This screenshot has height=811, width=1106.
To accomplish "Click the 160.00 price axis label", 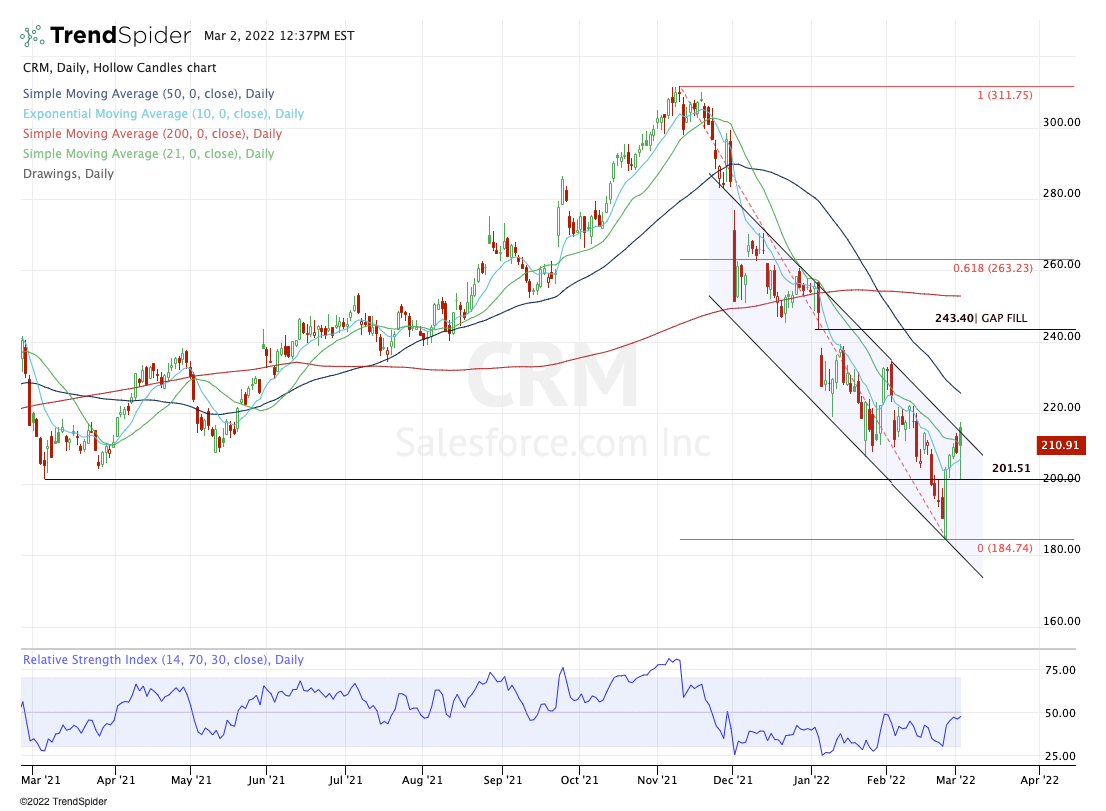I will (x=1062, y=621).
